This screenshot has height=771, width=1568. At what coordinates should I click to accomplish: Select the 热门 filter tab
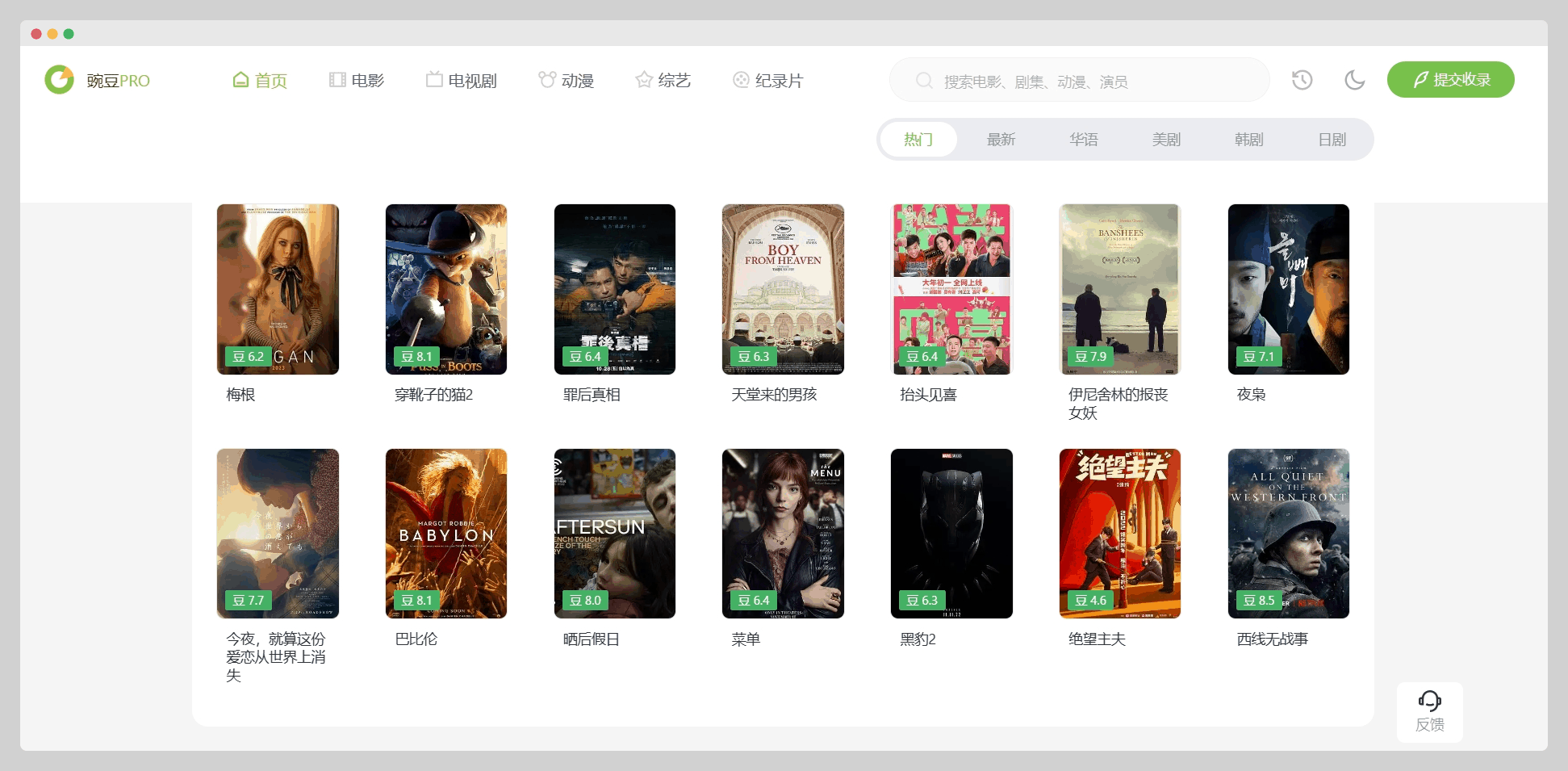(918, 140)
